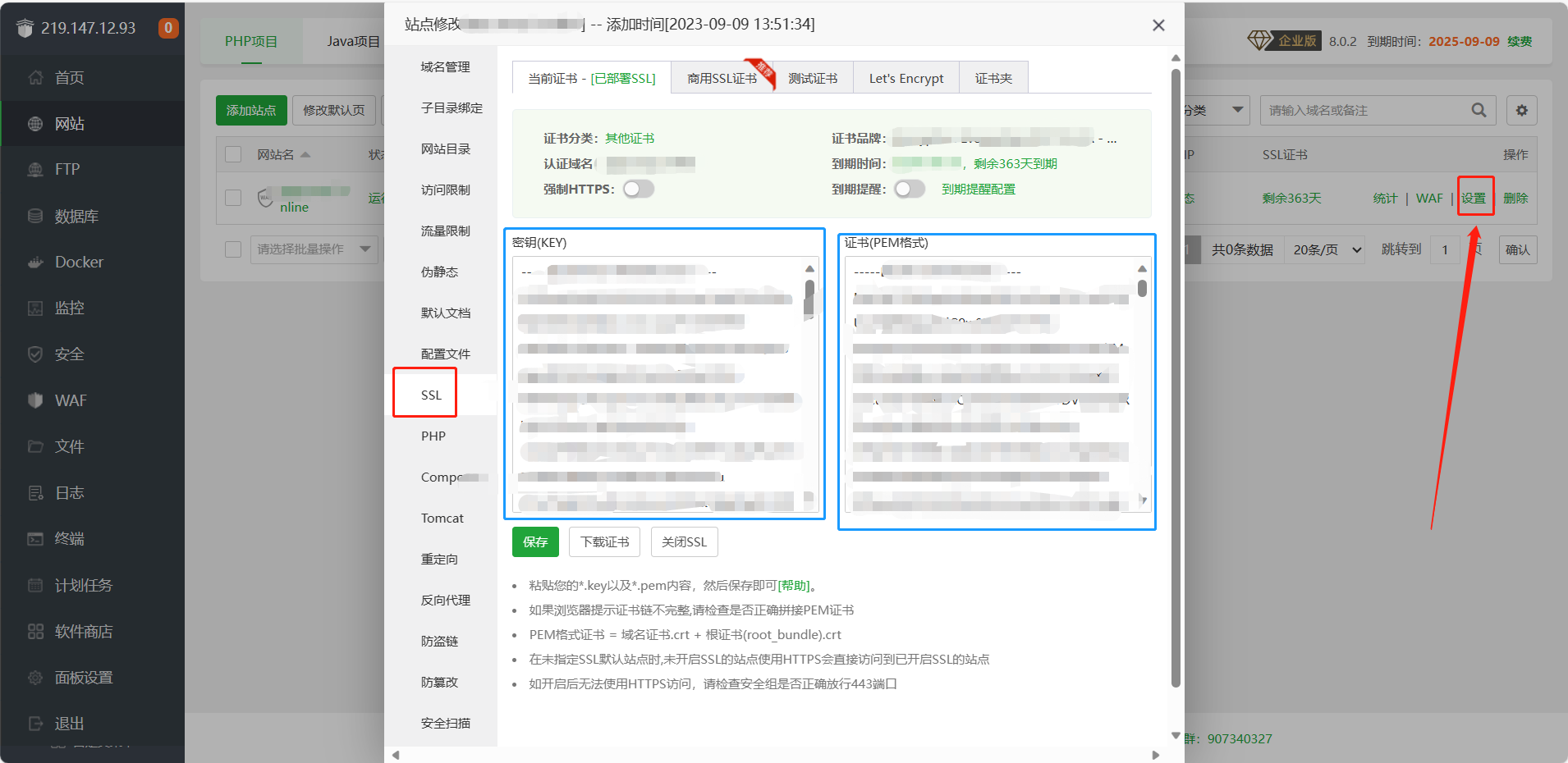Viewport: 1568px width, 763px height.
Task: Switch to Let's Encrypt tab
Action: (906, 78)
